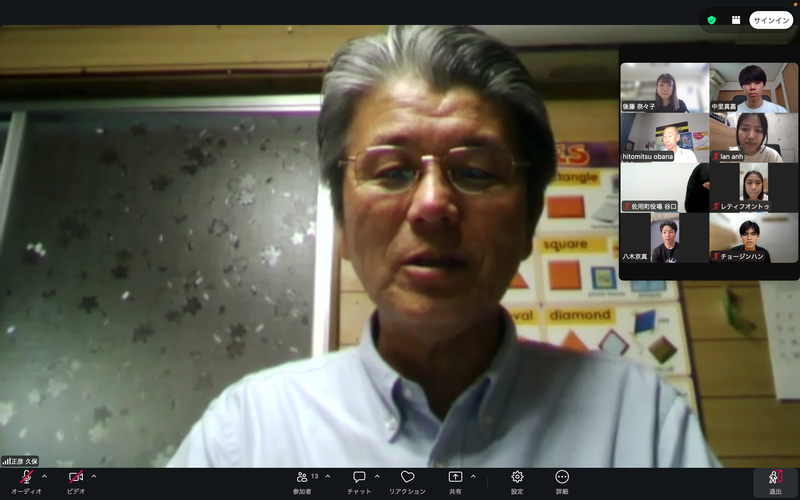Unmute the microphone audio icon
This screenshot has height=500, width=800.
pyautogui.click(x=27, y=477)
